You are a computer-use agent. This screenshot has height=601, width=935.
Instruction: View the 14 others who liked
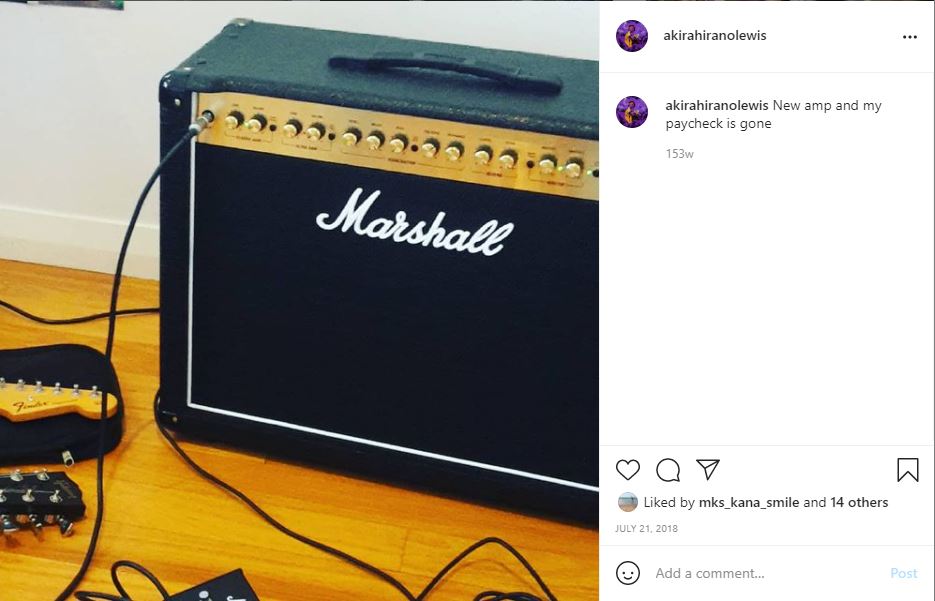point(859,503)
